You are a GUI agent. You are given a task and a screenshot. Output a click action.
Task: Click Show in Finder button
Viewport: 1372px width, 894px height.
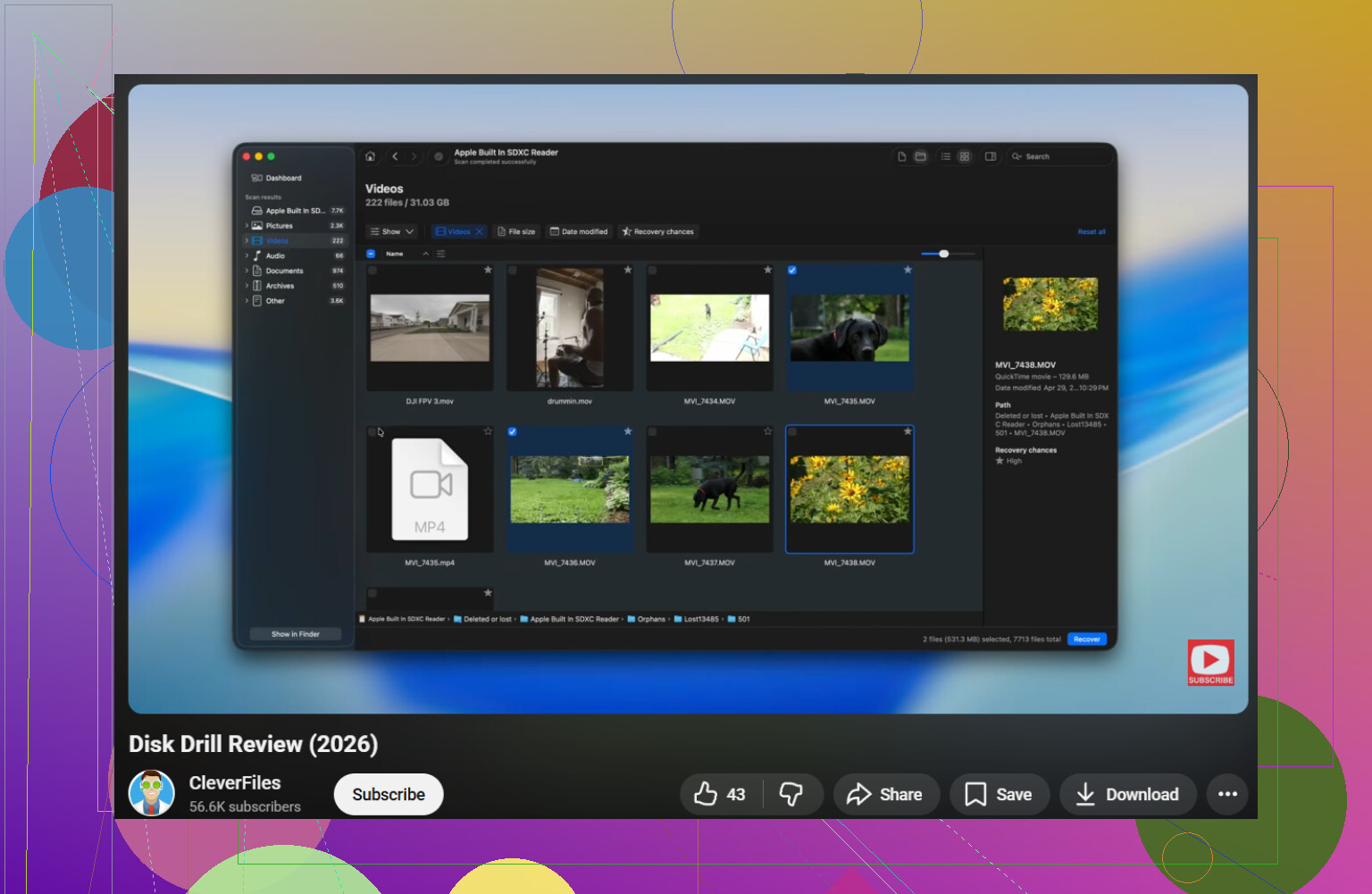296,634
